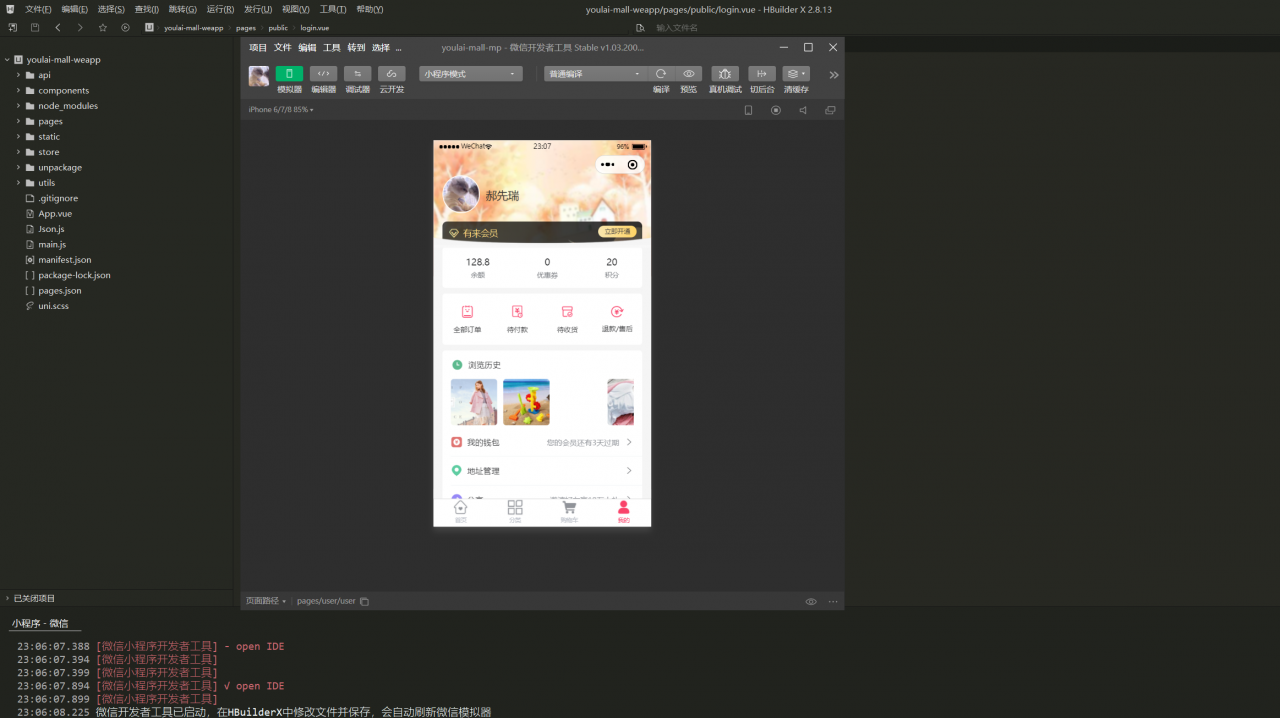Image resolution: width=1280 pixels, height=718 pixels.
Task: Click the 预览 preview eye icon
Action: click(x=688, y=74)
